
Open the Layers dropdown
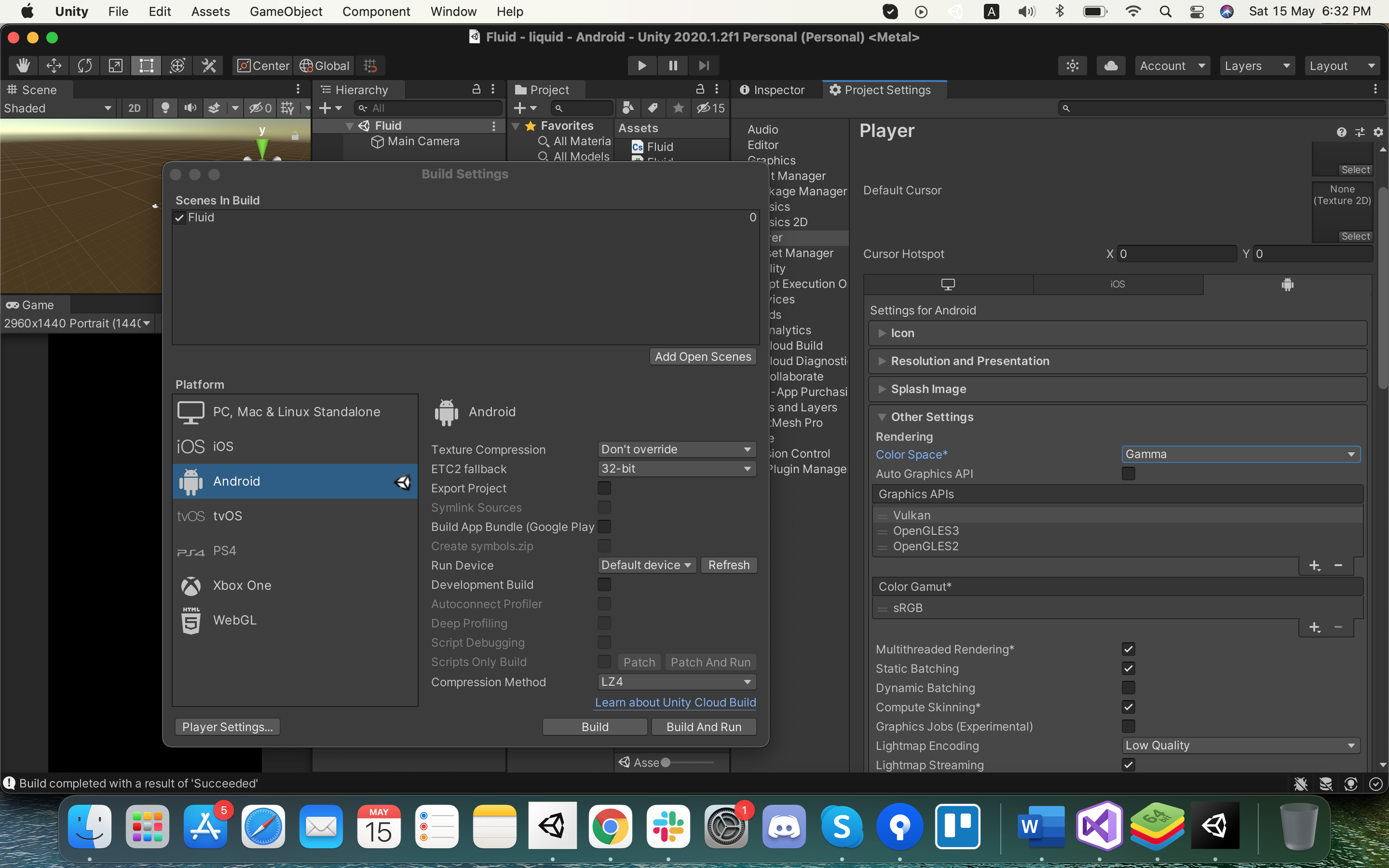pyautogui.click(x=1257, y=66)
